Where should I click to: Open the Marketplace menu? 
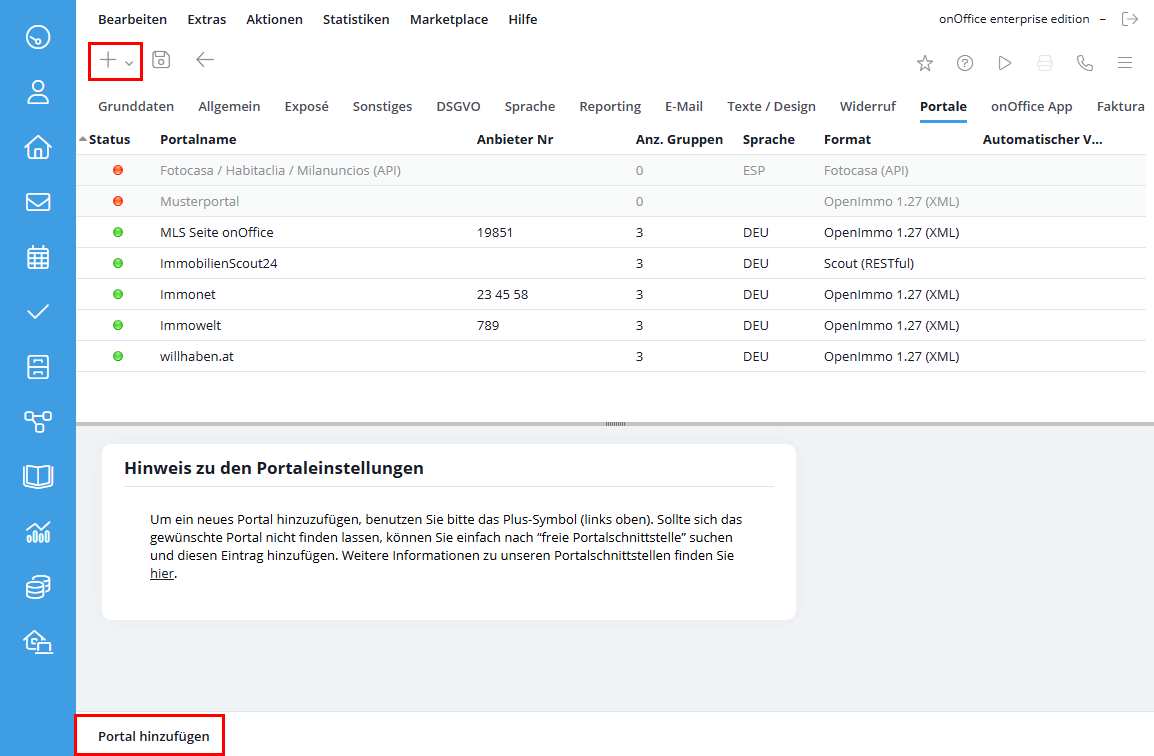[449, 20]
